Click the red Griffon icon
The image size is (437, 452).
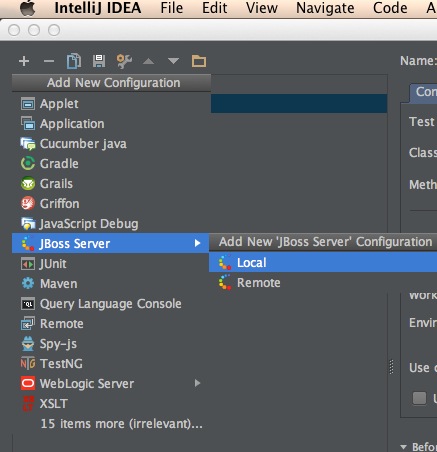click(28, 203)
